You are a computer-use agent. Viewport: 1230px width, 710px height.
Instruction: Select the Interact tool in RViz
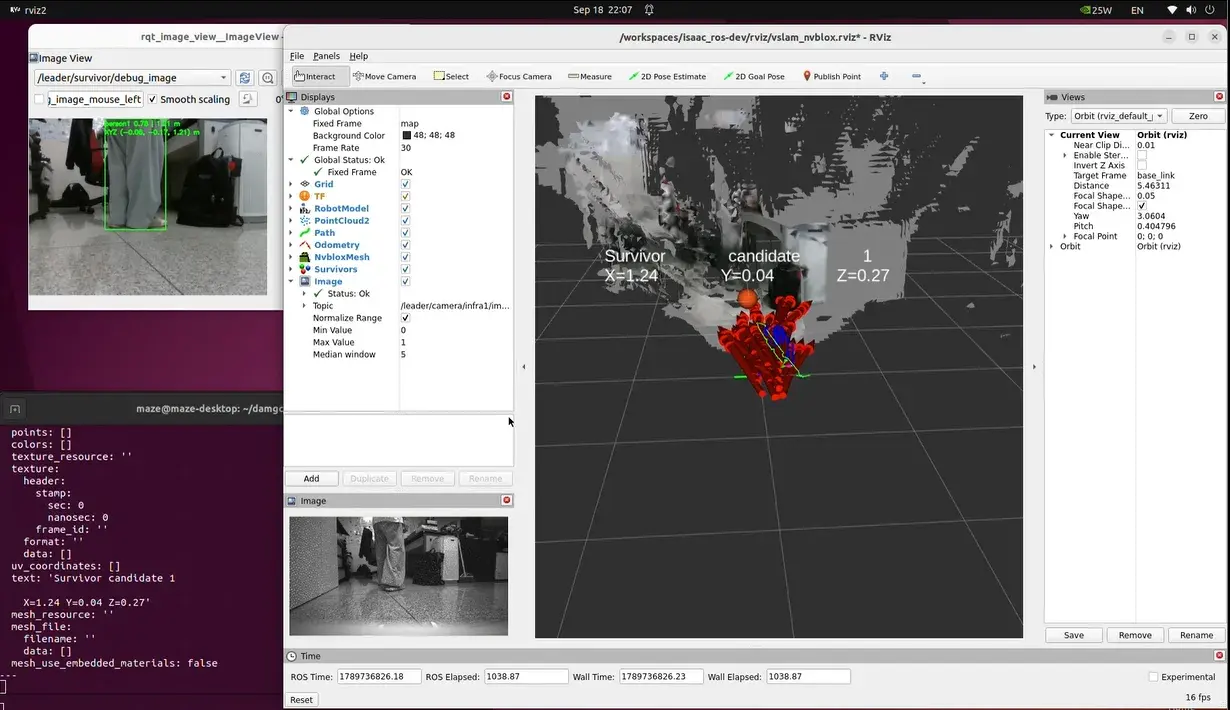[320, 76]
